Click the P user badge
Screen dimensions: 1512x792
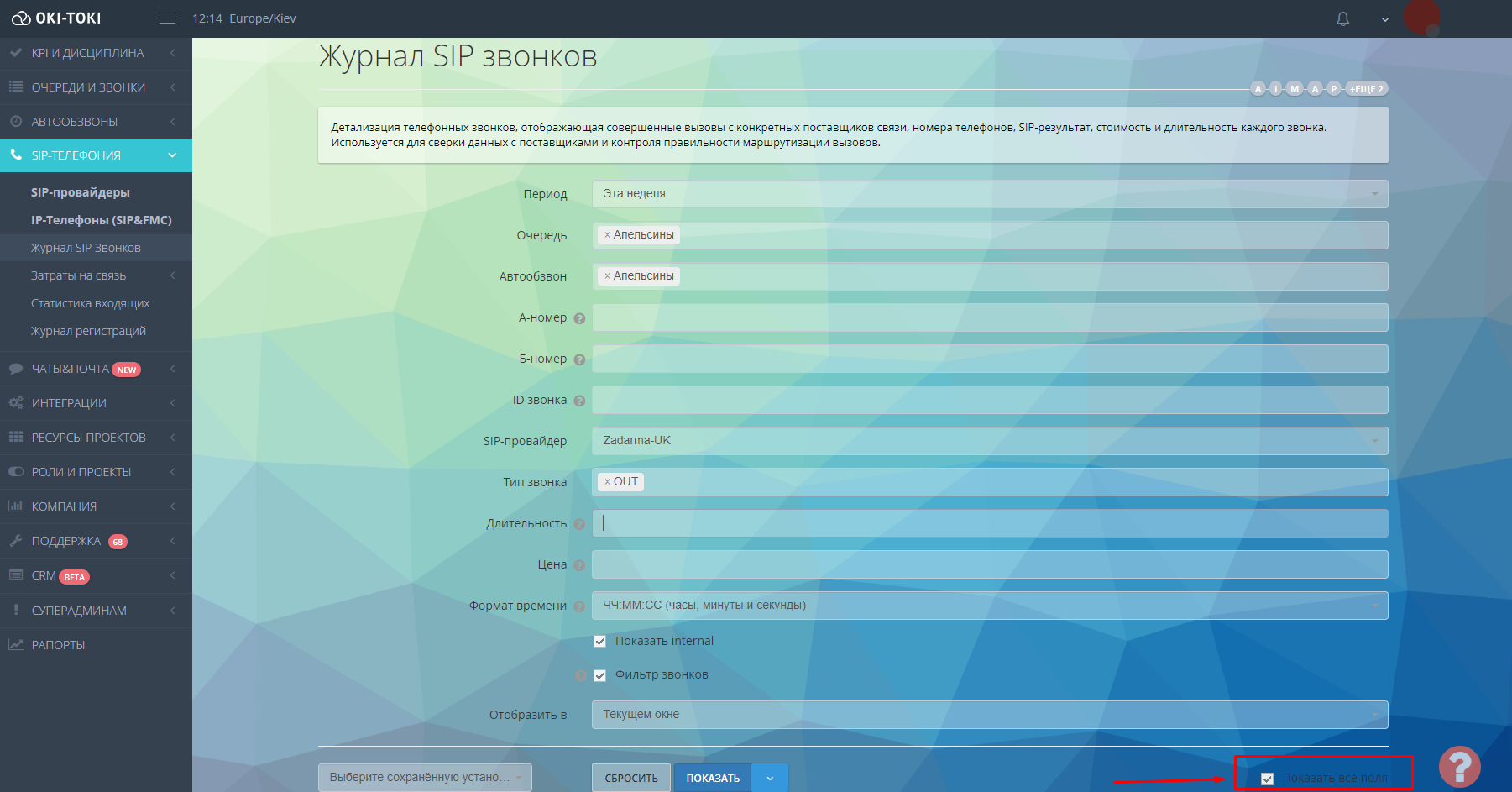(1333, 89)
